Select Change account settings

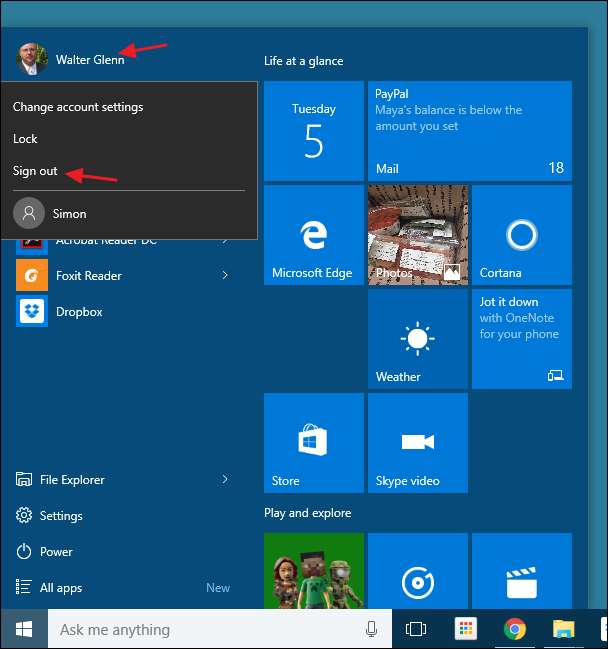[x=78, y=107]
